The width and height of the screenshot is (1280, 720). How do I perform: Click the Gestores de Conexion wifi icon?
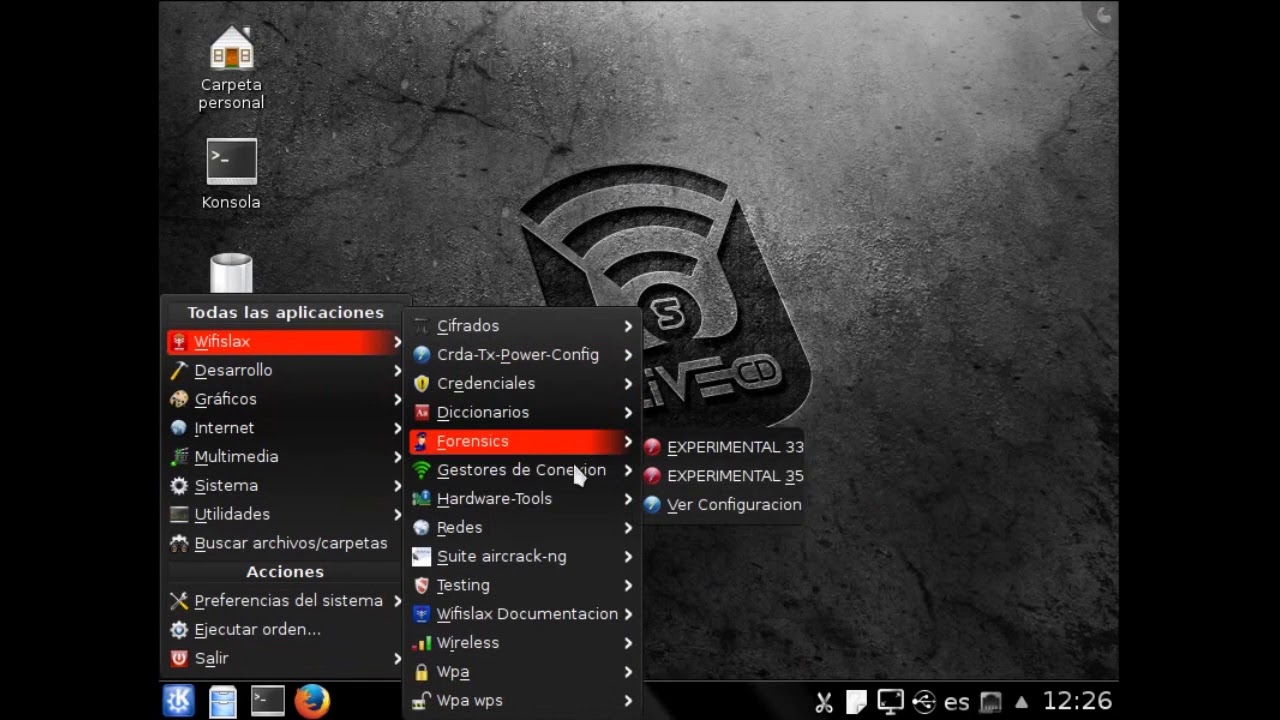[x=422, y=470]
